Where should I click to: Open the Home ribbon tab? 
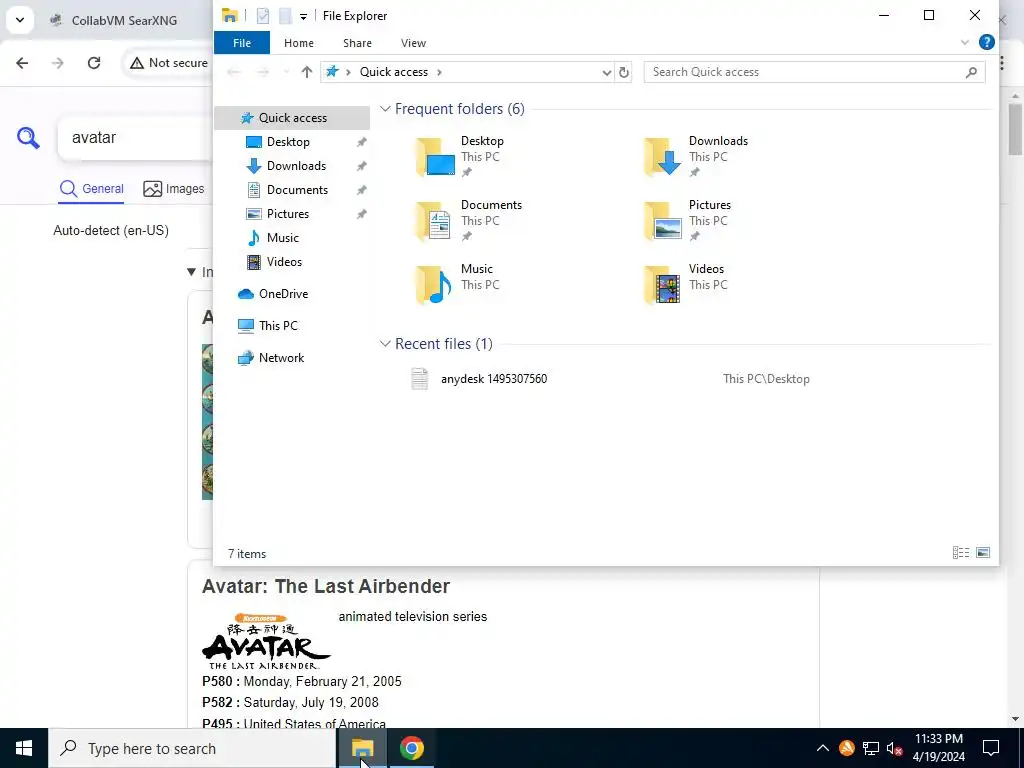point(298,43)
